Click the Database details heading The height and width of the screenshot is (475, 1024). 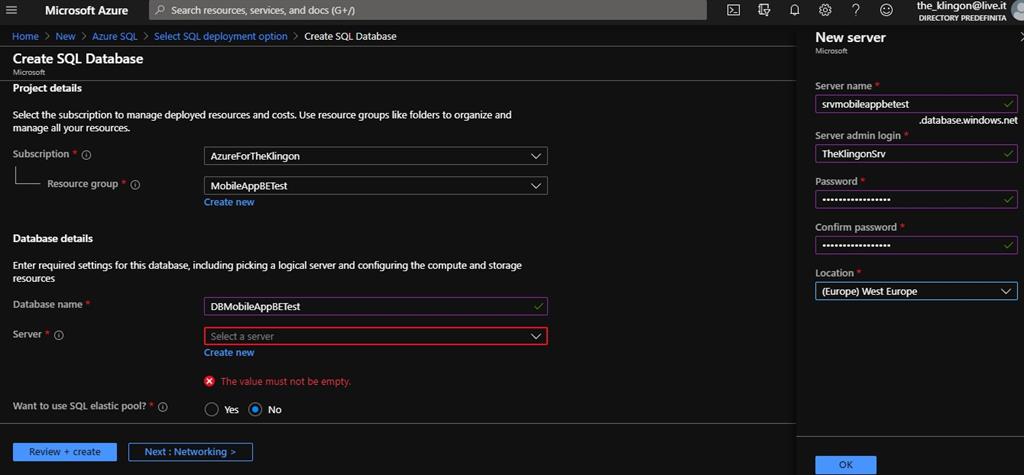click(53, 238)
